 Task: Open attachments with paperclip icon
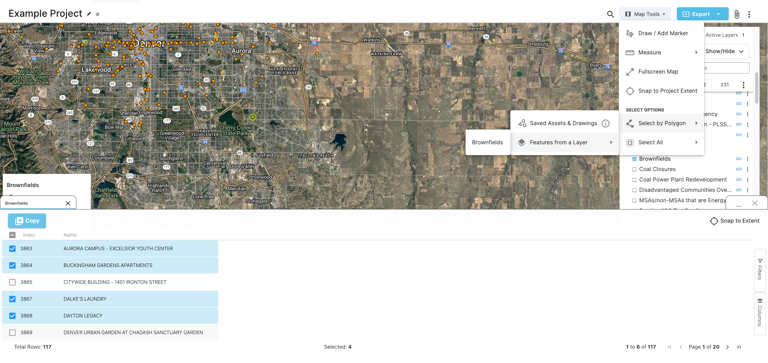pyautogui.click(x=737, y=14)
